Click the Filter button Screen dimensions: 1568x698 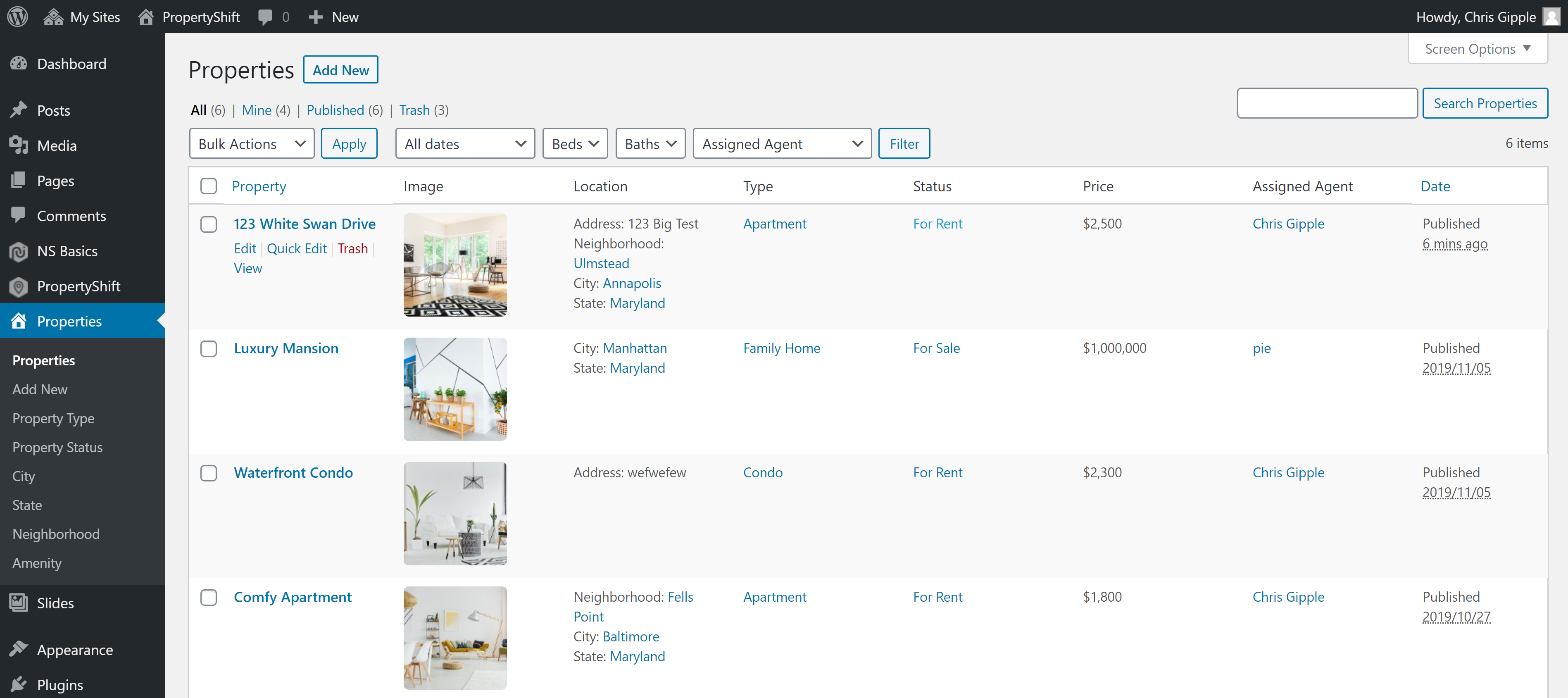[x=904, y=143]
